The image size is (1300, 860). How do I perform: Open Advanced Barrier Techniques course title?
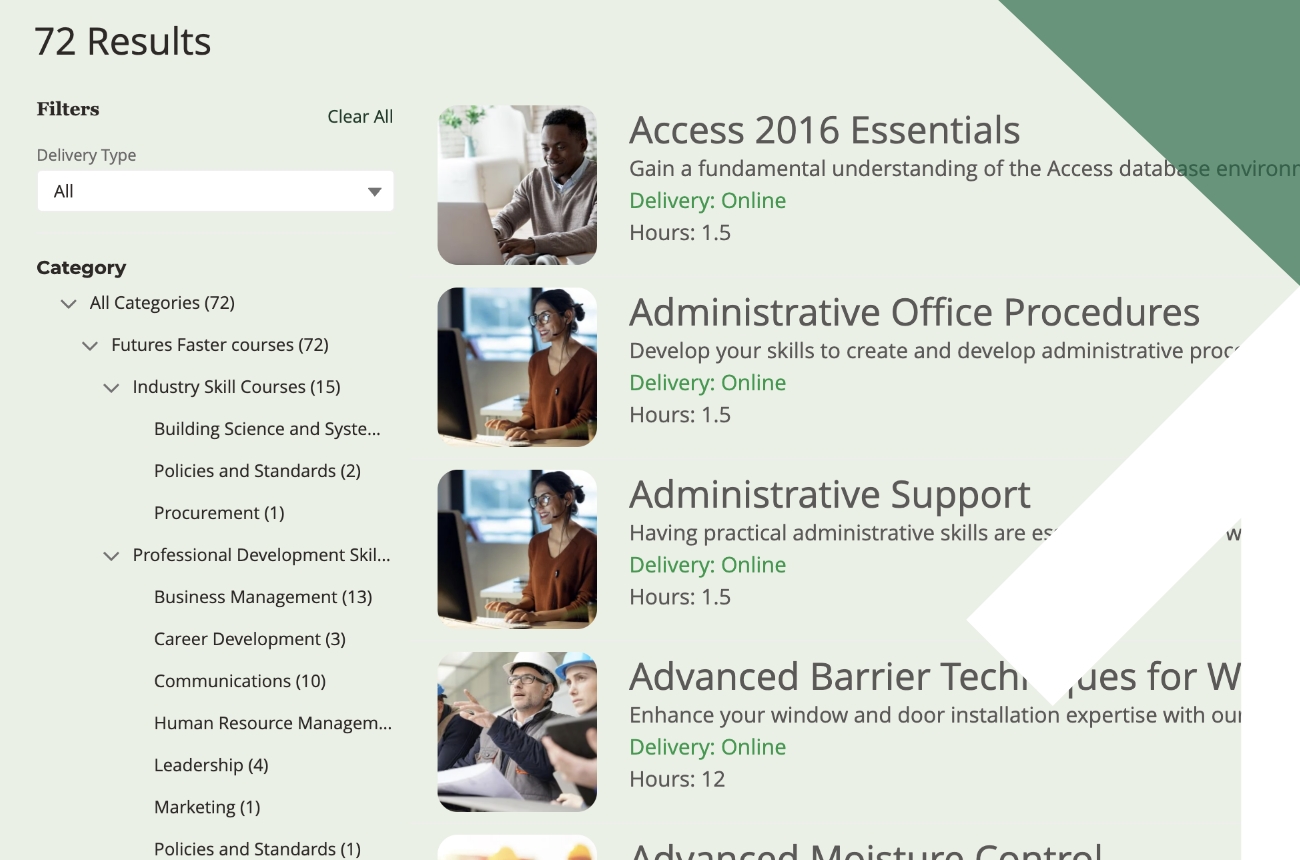coord(934,677)
